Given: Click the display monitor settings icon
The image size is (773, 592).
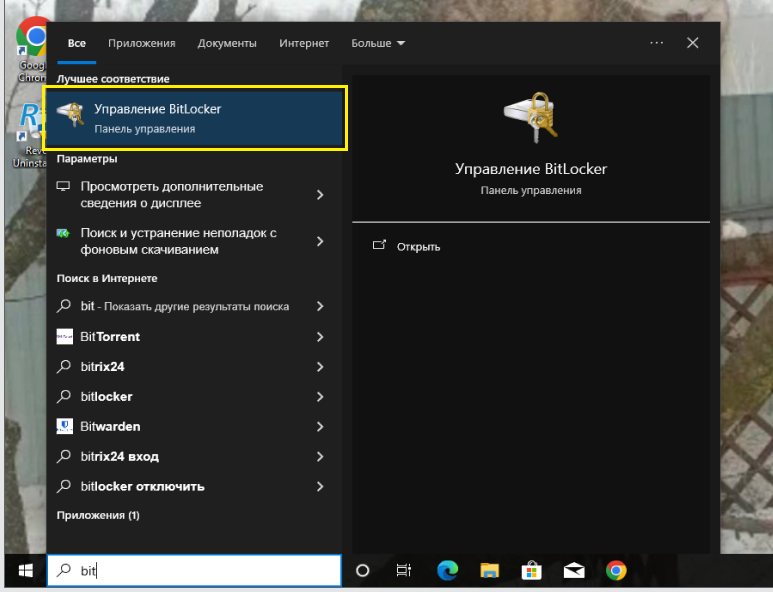Looking at the screenshot, I should click(63, 186).
